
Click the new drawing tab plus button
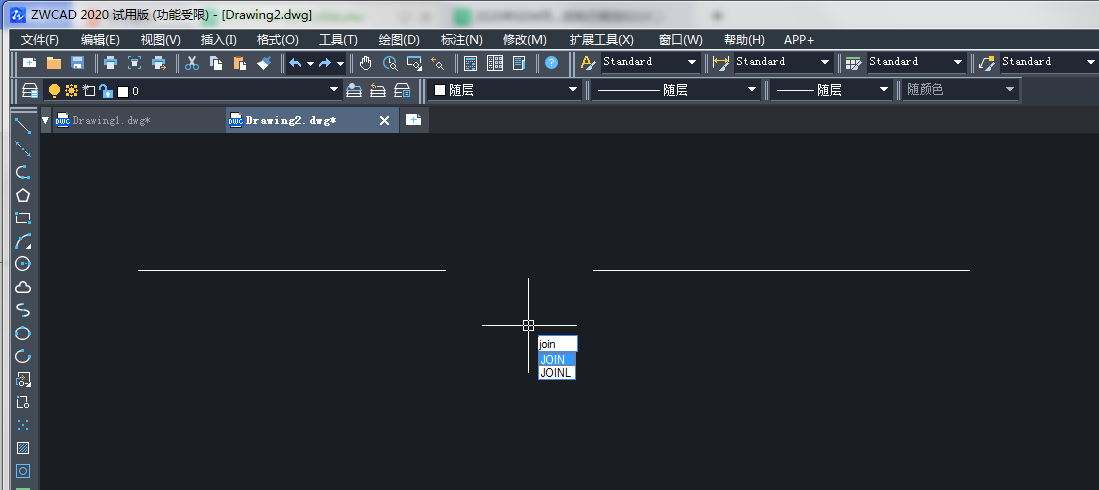[413, 120]
